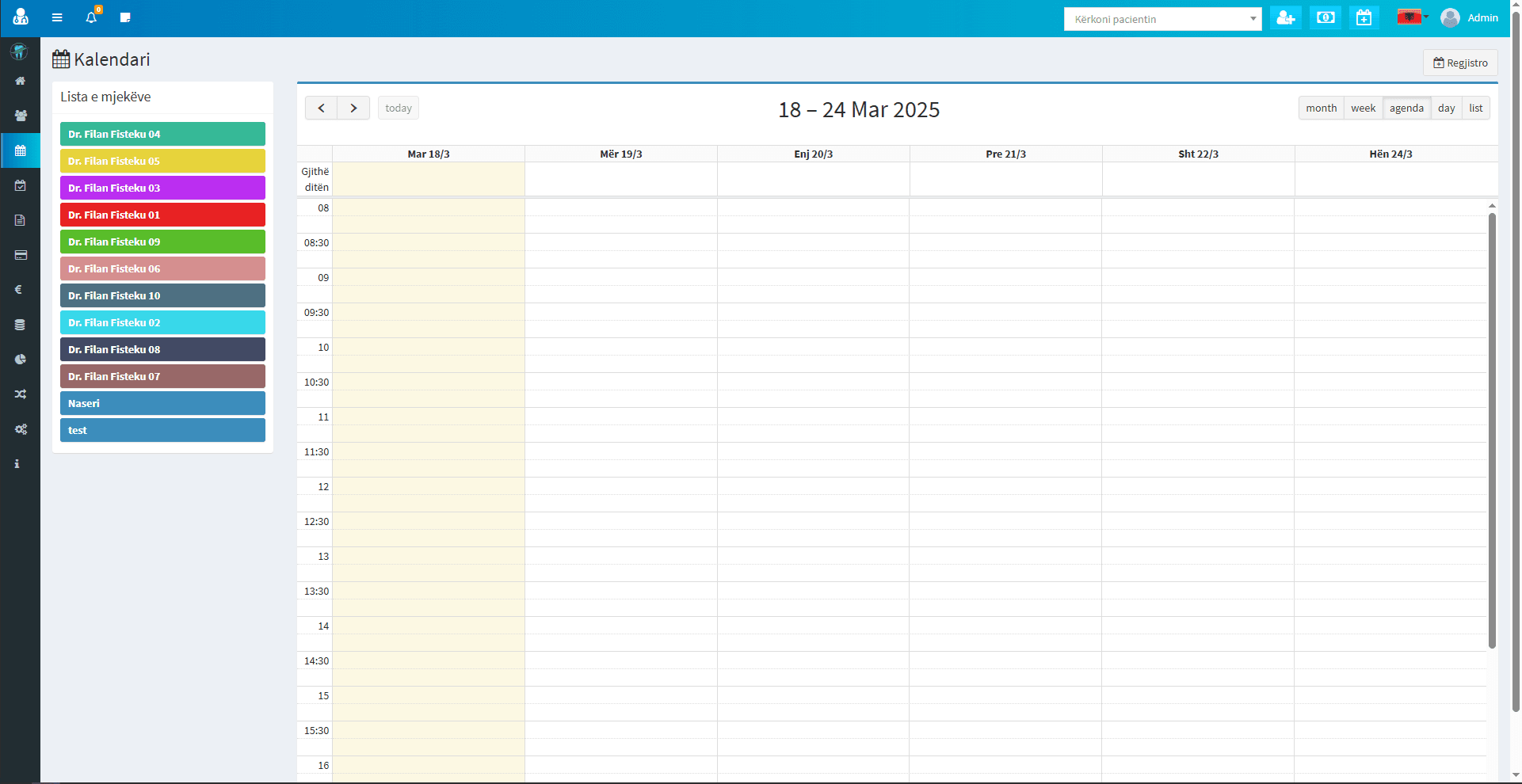Switch to the week view tab
1522x784 pixels.
tap(1363, 108)
